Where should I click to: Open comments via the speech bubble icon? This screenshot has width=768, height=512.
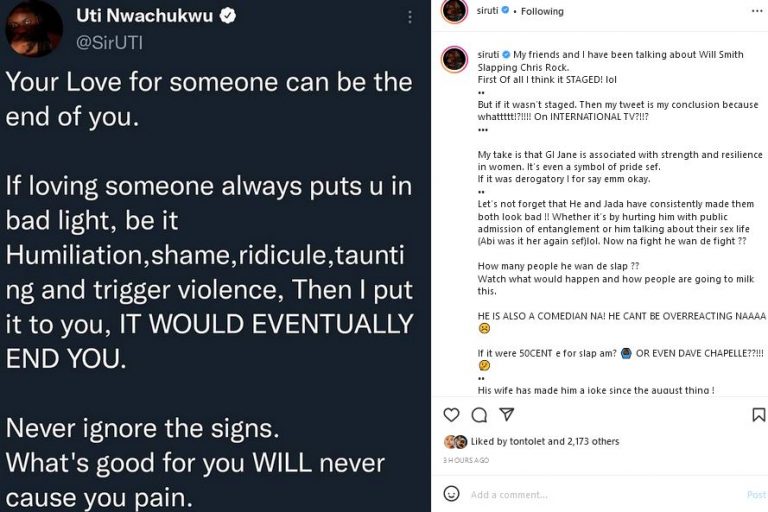[x=479, y=415]
